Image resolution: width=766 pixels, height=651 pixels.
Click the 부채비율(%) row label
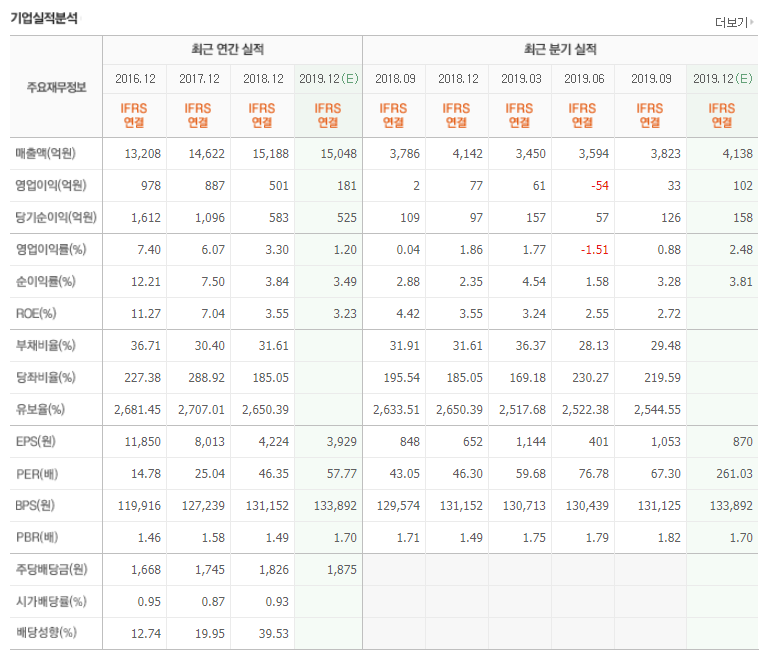(45, 345)
